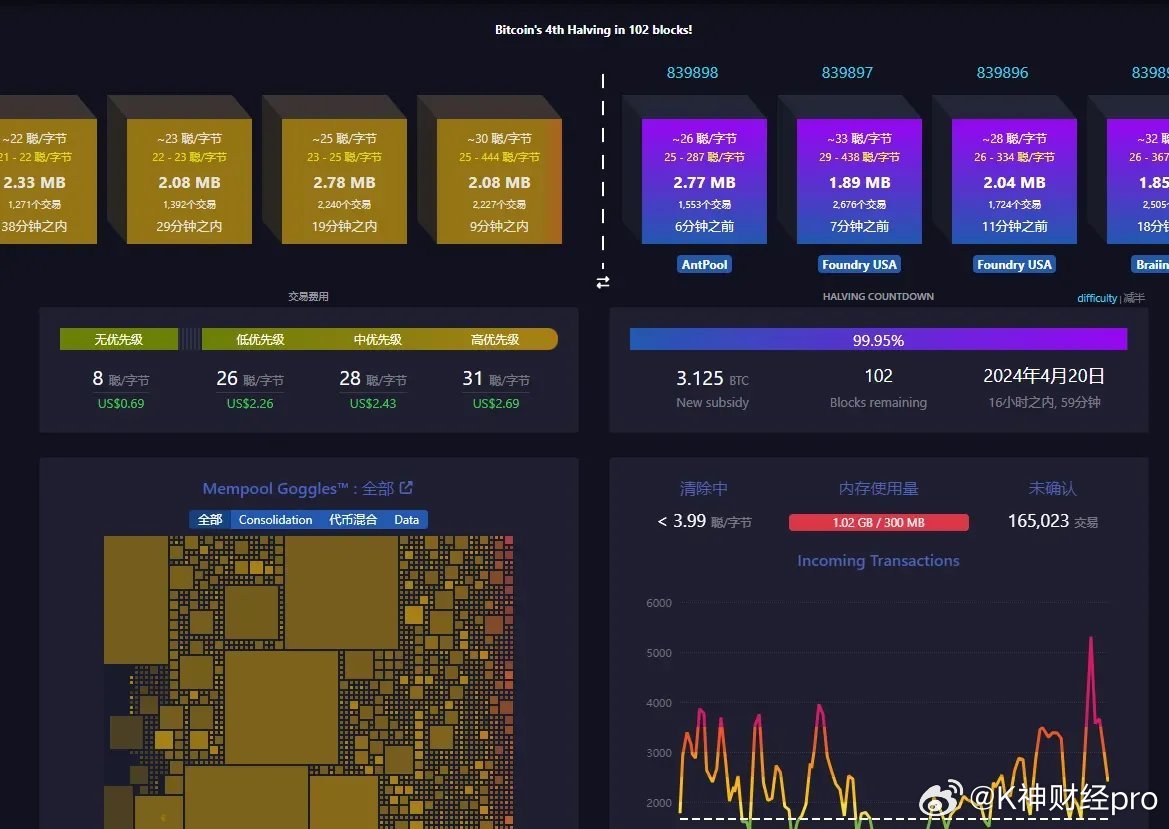
Task: Click the 31 聪/字节 fee value
Action: (496, 379)
